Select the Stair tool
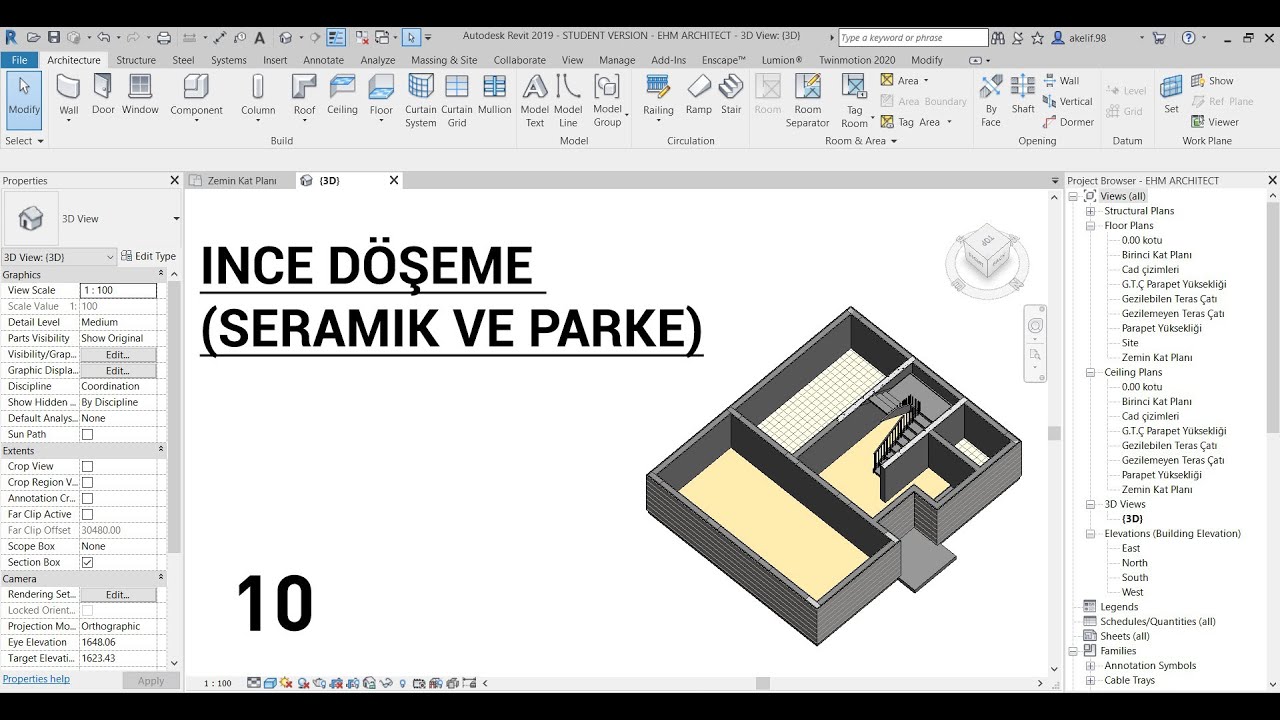 (x=731, y=95)
